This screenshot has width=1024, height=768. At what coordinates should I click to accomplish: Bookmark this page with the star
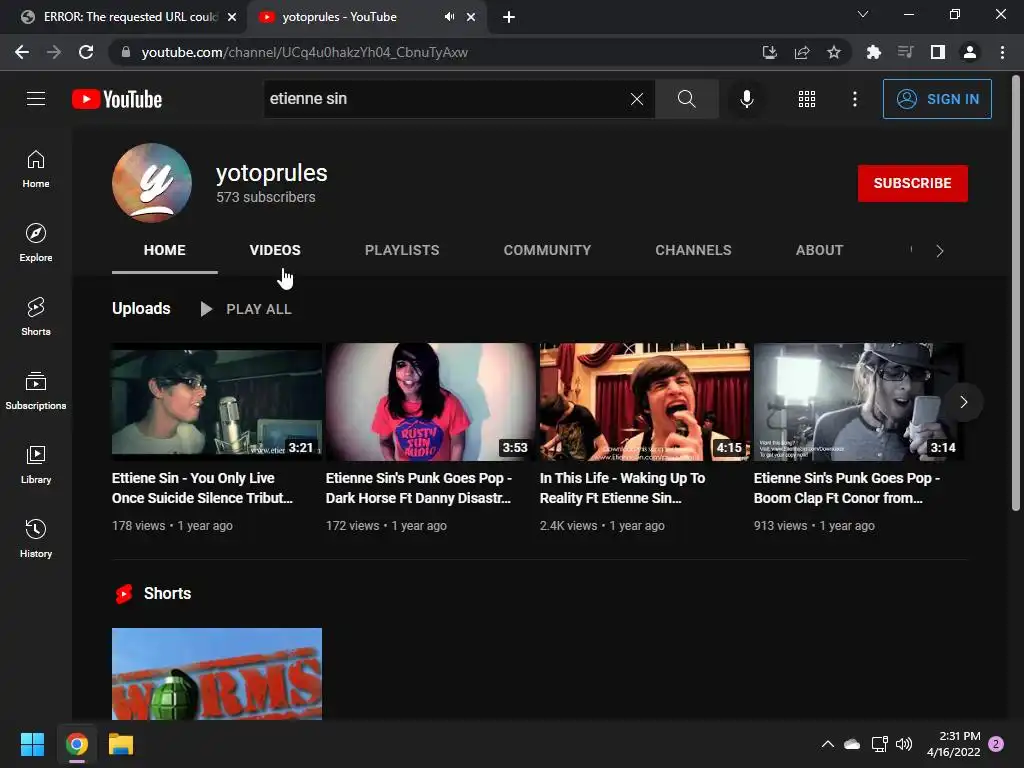click(833, 52)
